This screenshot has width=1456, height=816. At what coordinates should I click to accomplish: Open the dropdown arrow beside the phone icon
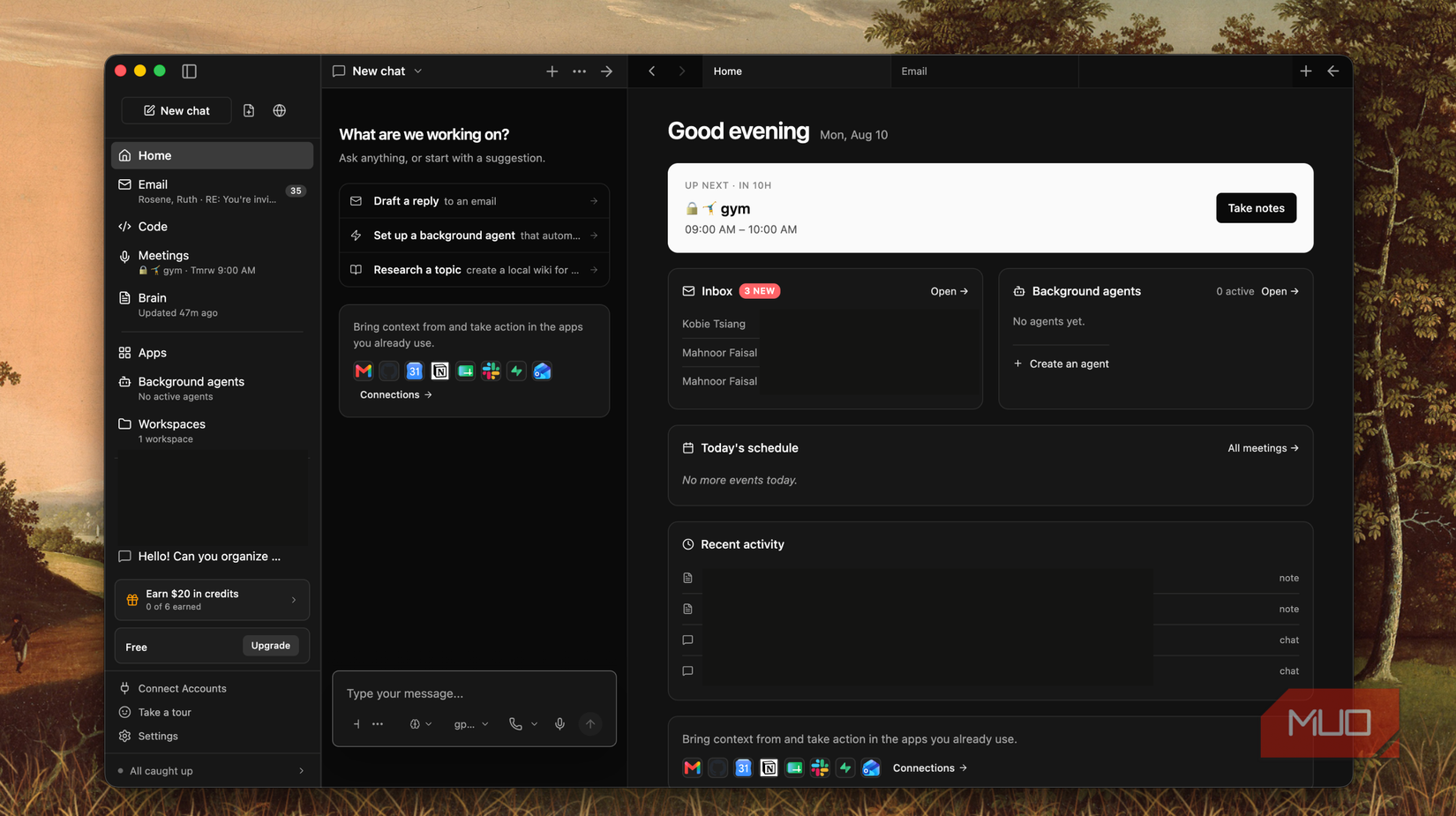[534, 724]
